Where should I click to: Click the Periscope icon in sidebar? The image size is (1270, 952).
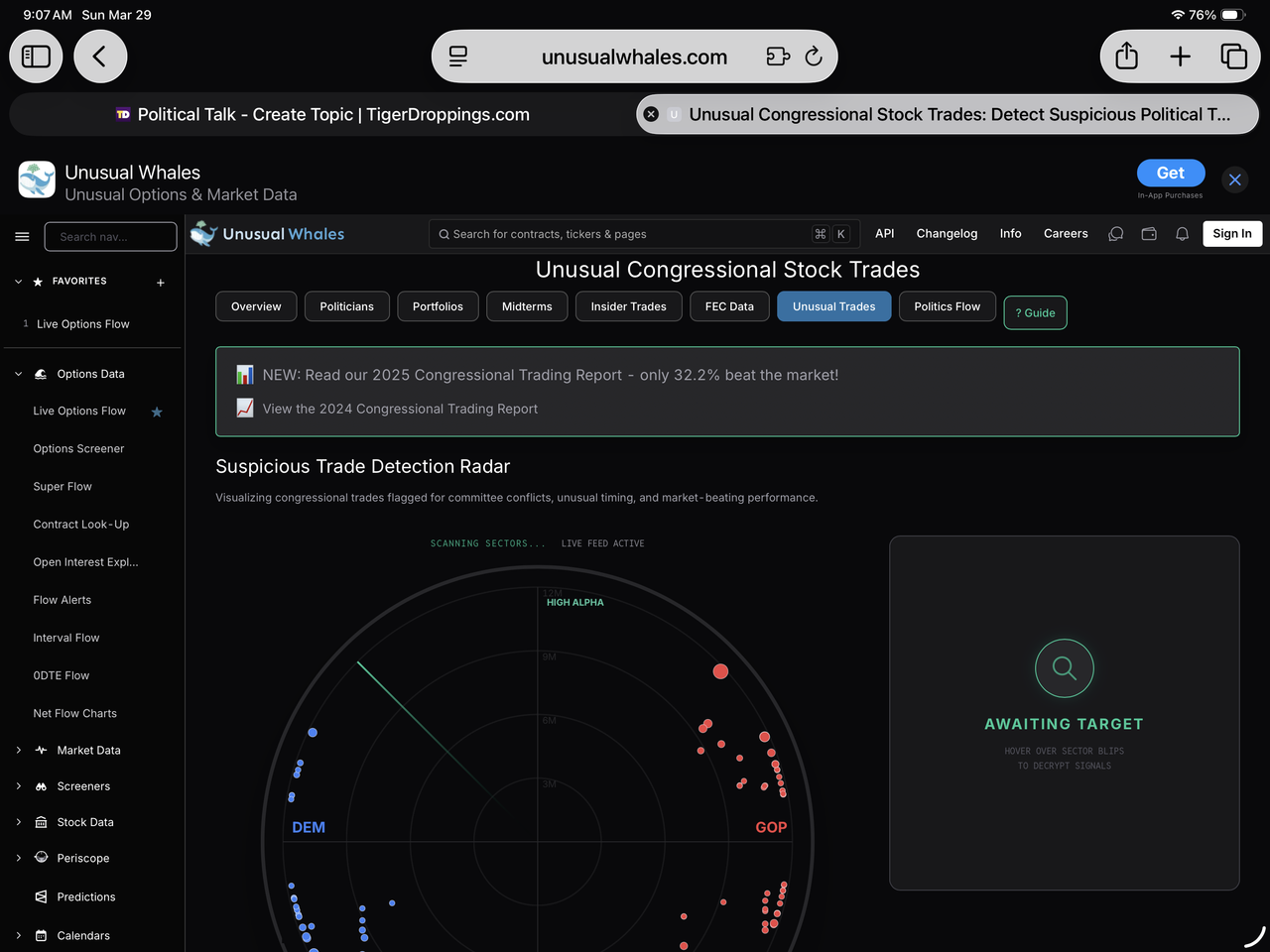41,858
